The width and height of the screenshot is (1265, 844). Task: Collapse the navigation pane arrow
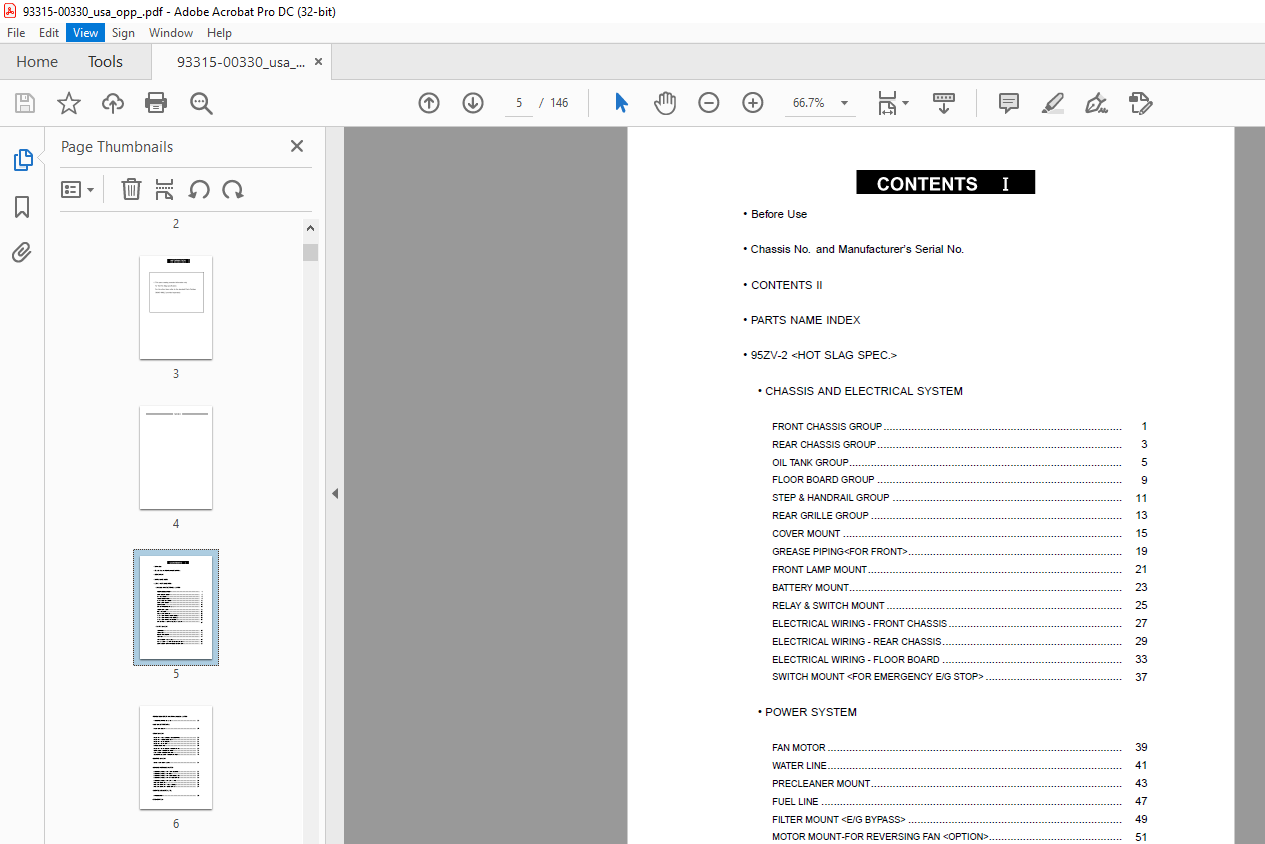click(x=335, y=493)
